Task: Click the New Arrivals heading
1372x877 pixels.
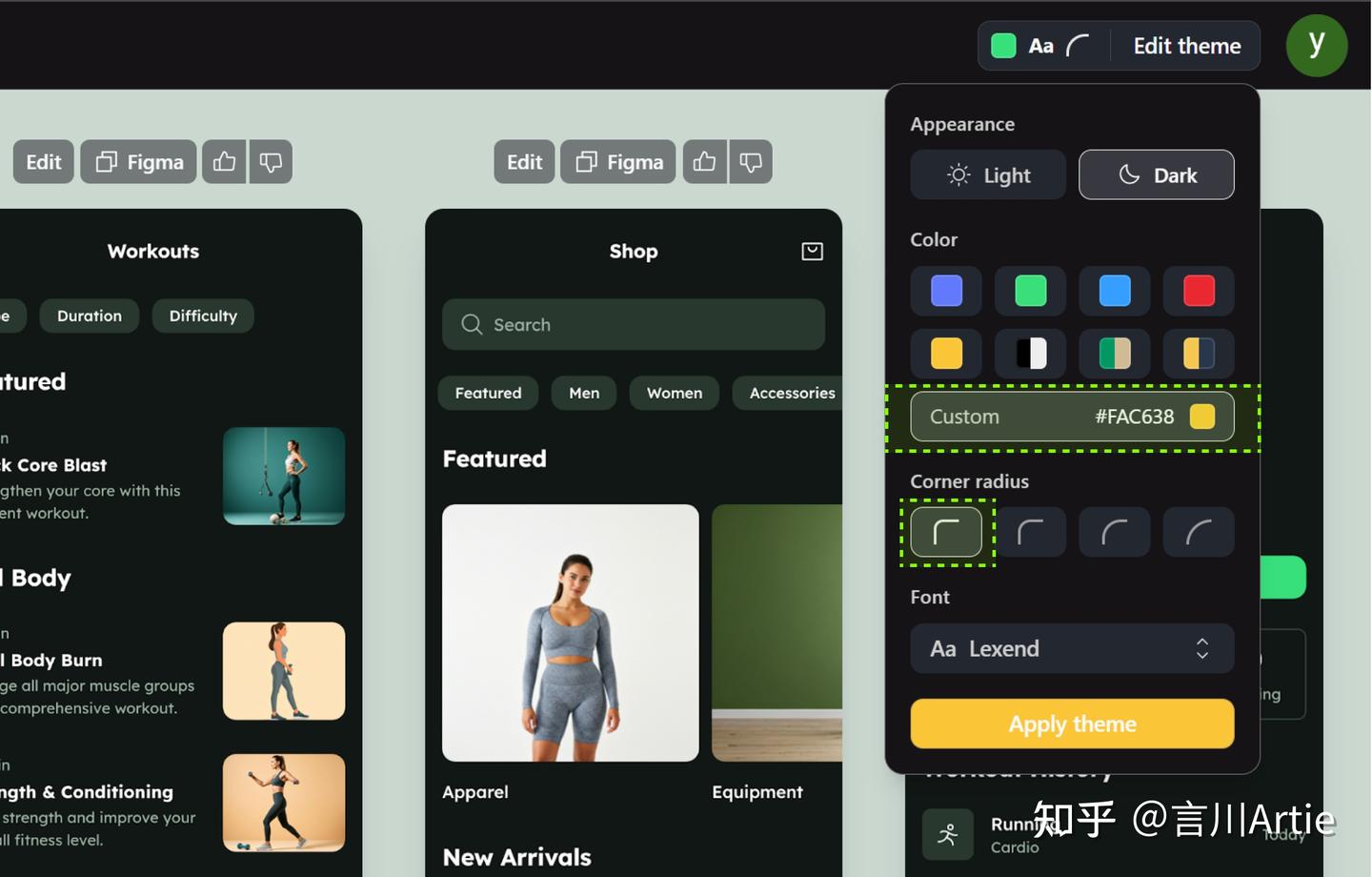Action: click(517, 857)
